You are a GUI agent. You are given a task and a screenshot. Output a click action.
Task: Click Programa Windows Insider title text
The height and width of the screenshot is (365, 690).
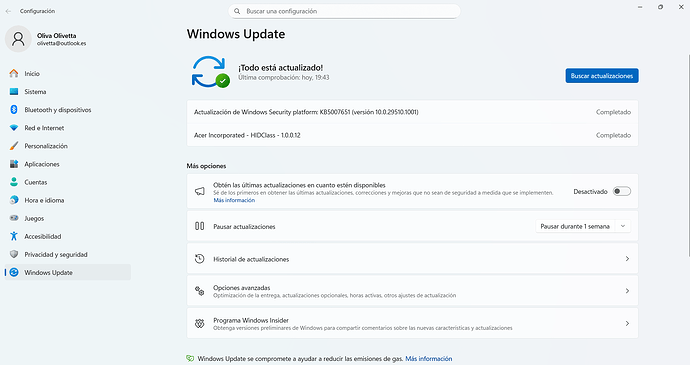click(x=251, y=320)
